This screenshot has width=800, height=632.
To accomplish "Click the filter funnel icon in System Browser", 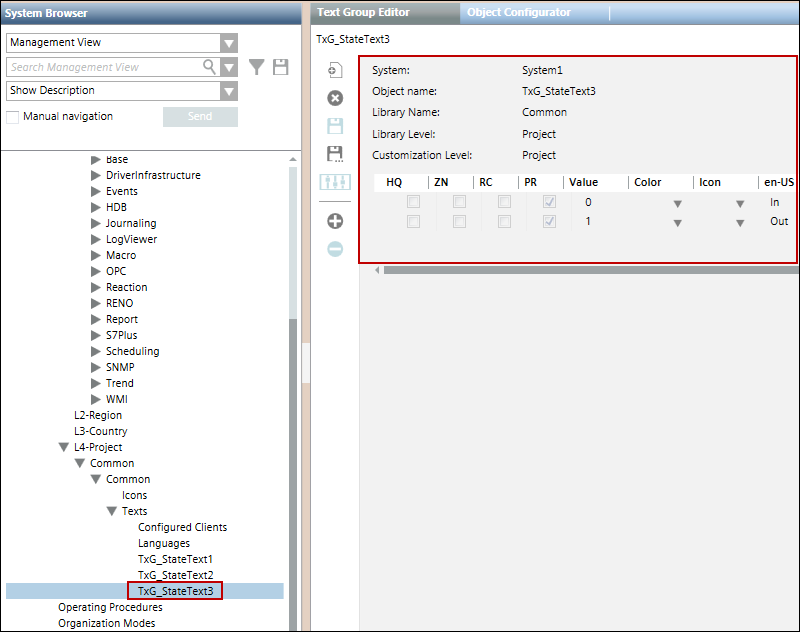I will pyautogui.click(x=257, y=67).
